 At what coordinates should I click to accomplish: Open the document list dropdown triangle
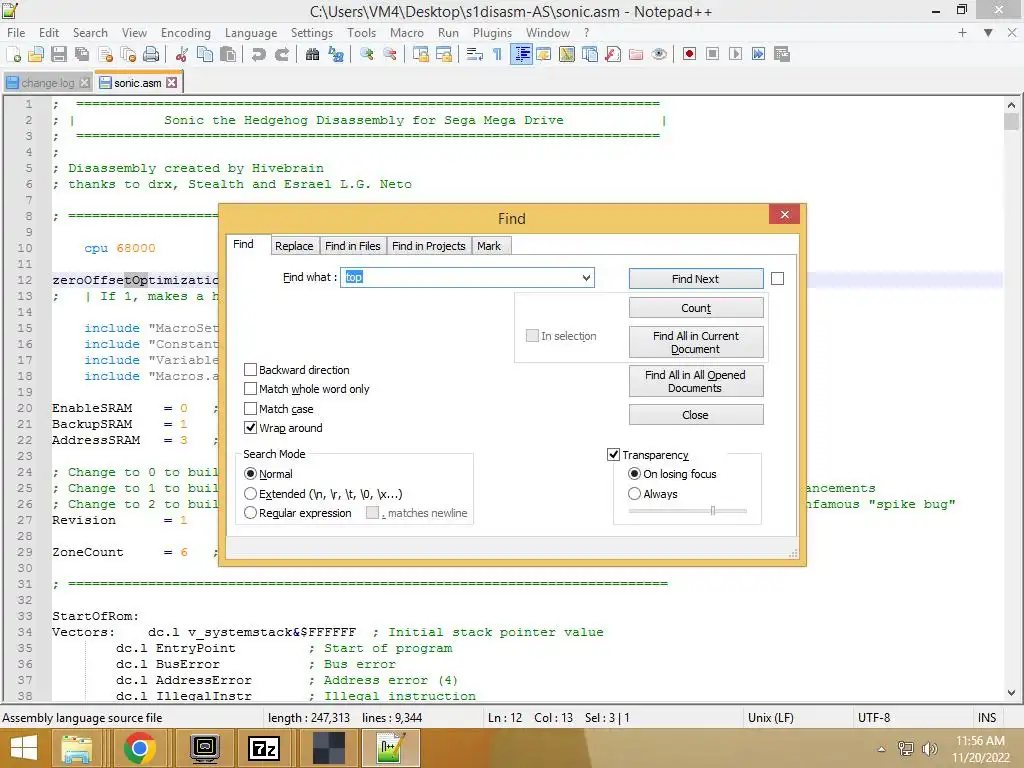[988, 33]
